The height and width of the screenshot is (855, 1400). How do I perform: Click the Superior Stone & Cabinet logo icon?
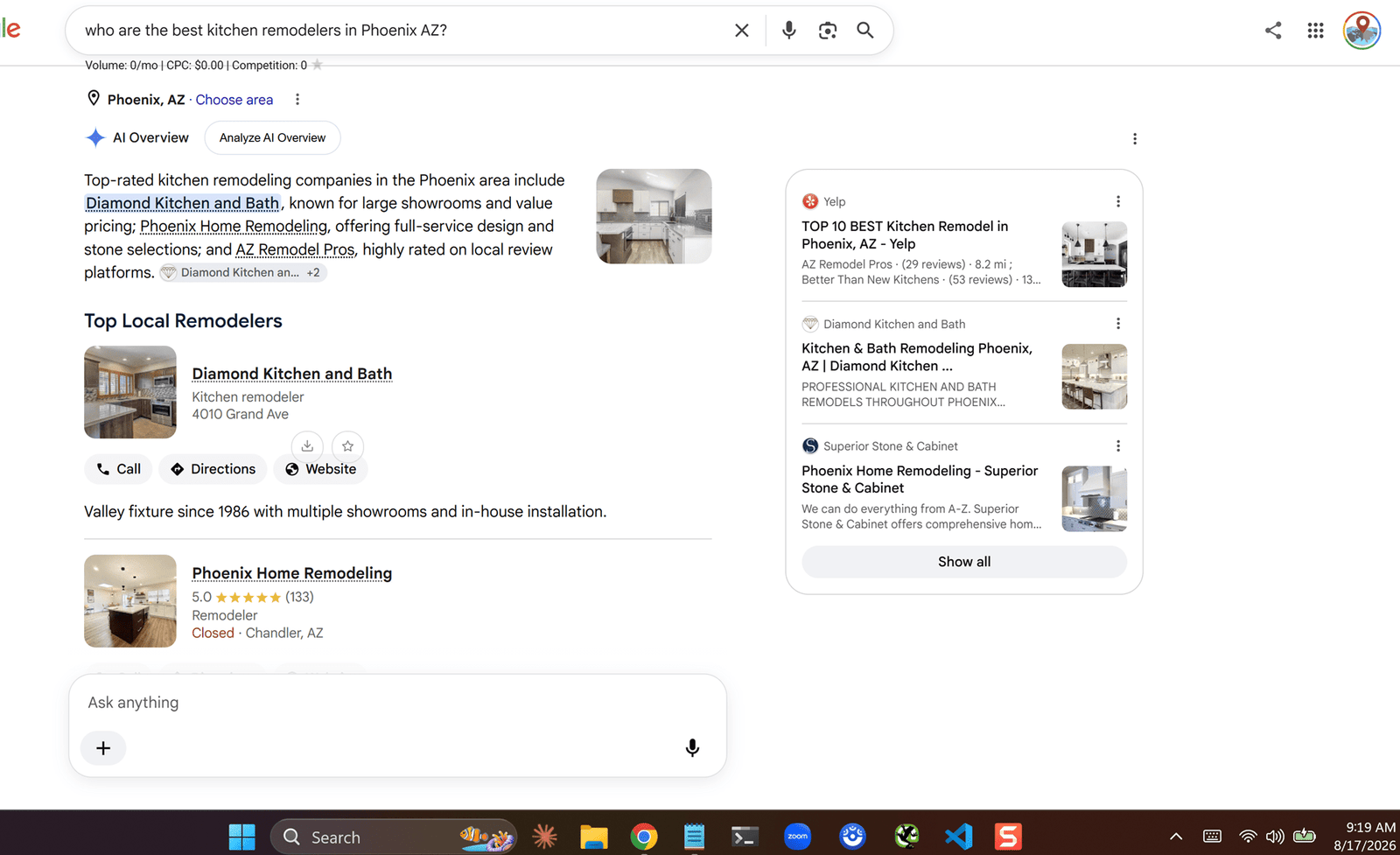point(810,446)
